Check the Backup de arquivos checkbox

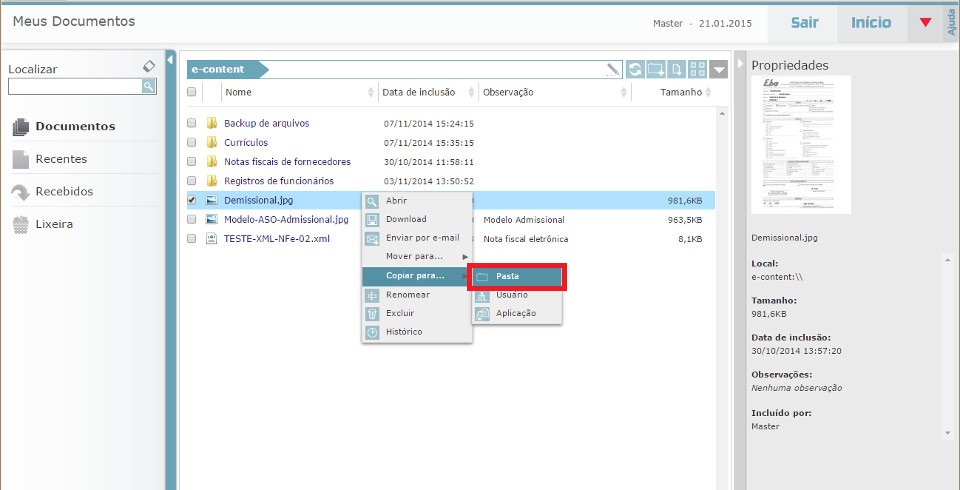[x=192, y=123]
